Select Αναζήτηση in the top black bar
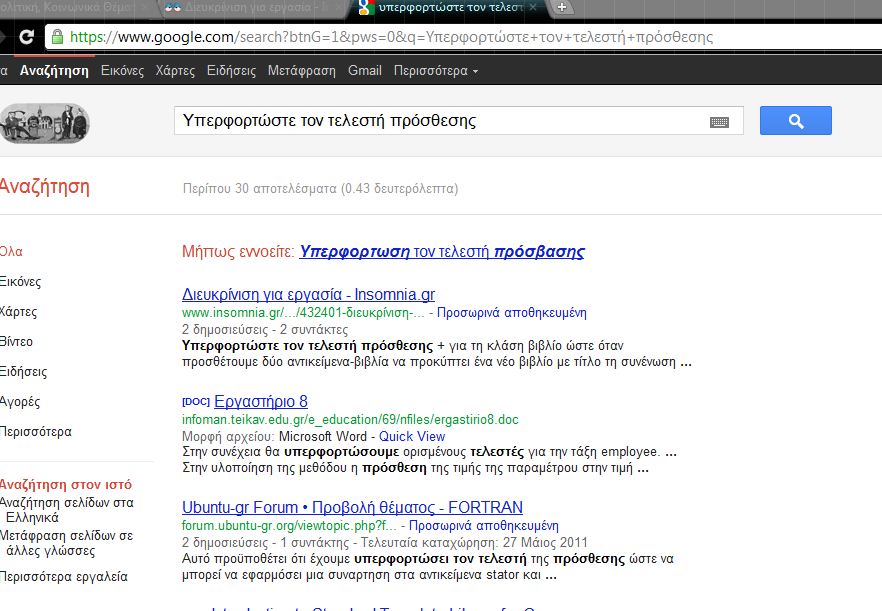This screenshot has width=882, height=611. 54,71
